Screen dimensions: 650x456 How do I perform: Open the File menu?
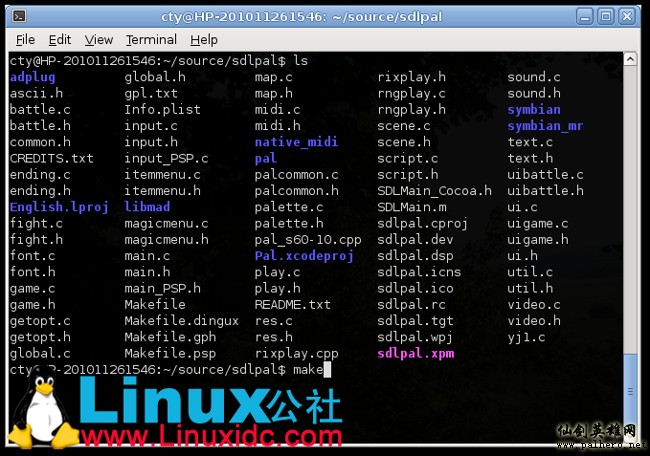(25, 39)
